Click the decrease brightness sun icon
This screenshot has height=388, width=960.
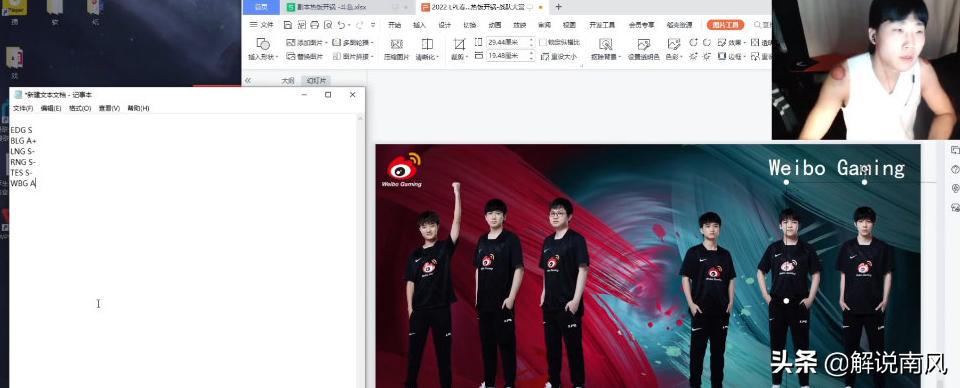pyautogui.click(x=707, y=56)
